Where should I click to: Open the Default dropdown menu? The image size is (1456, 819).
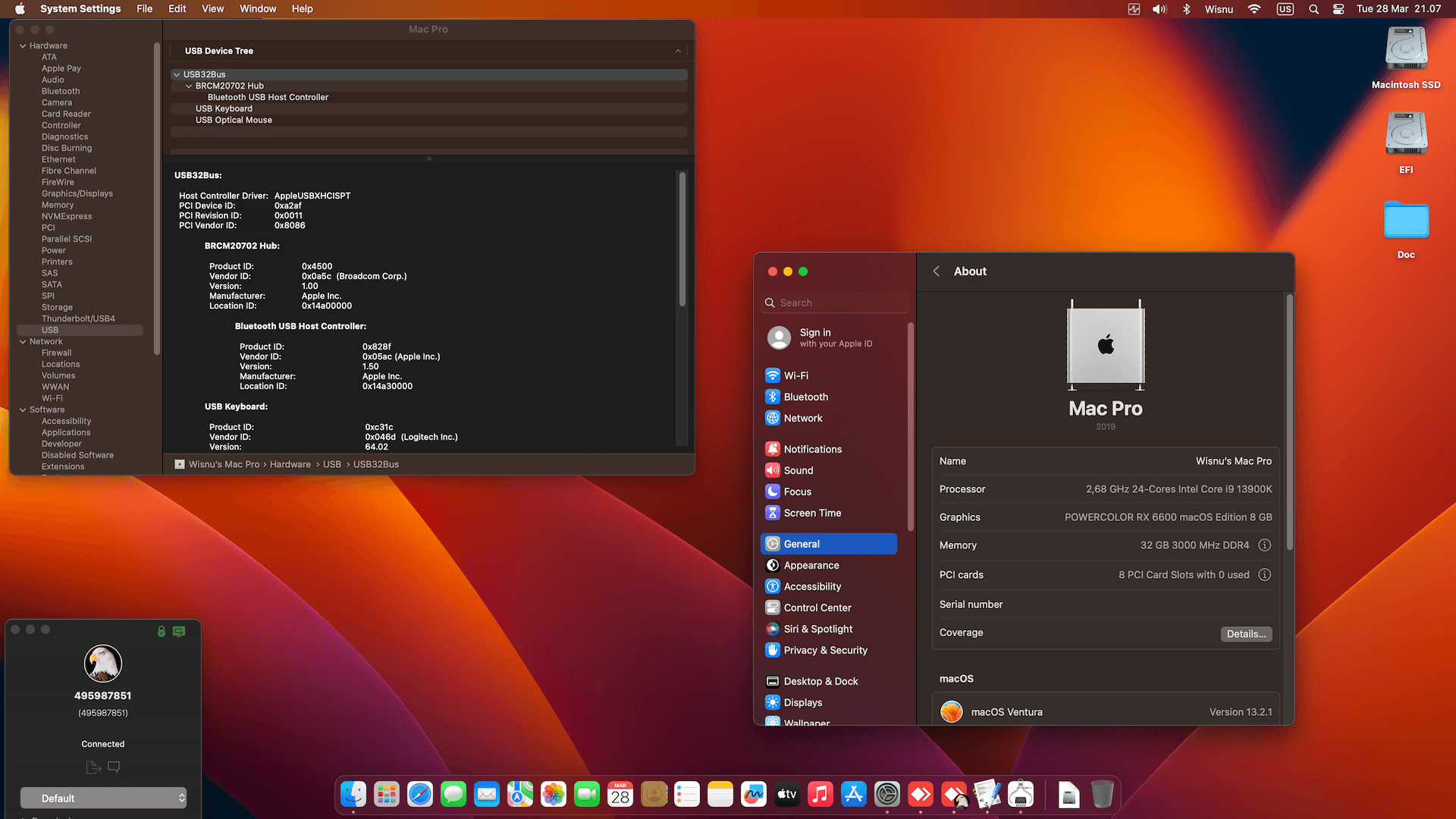[x=103, y=798]
